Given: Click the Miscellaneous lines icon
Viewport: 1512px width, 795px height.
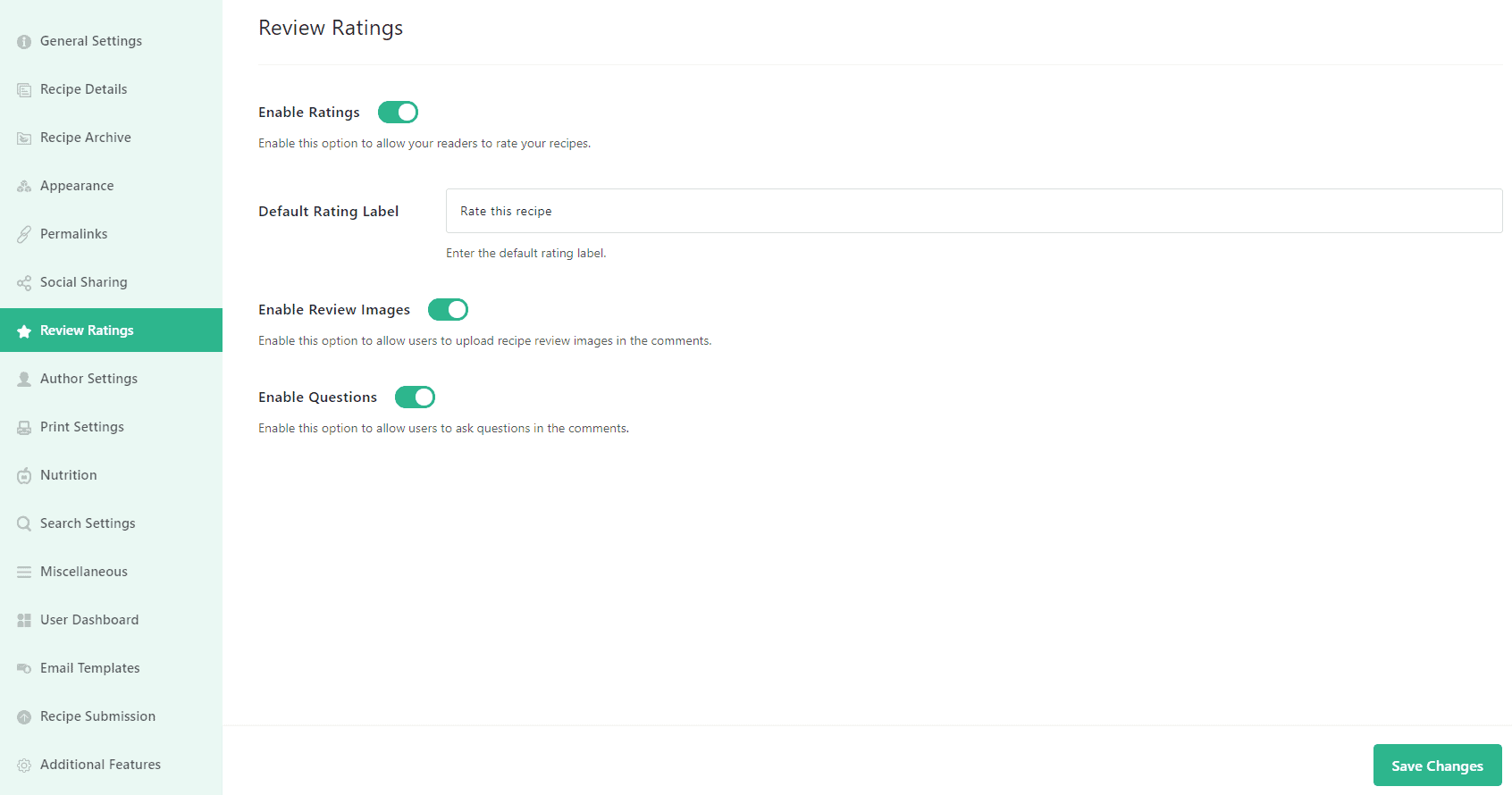Looking at the screenshot, I should pos(24,573).
